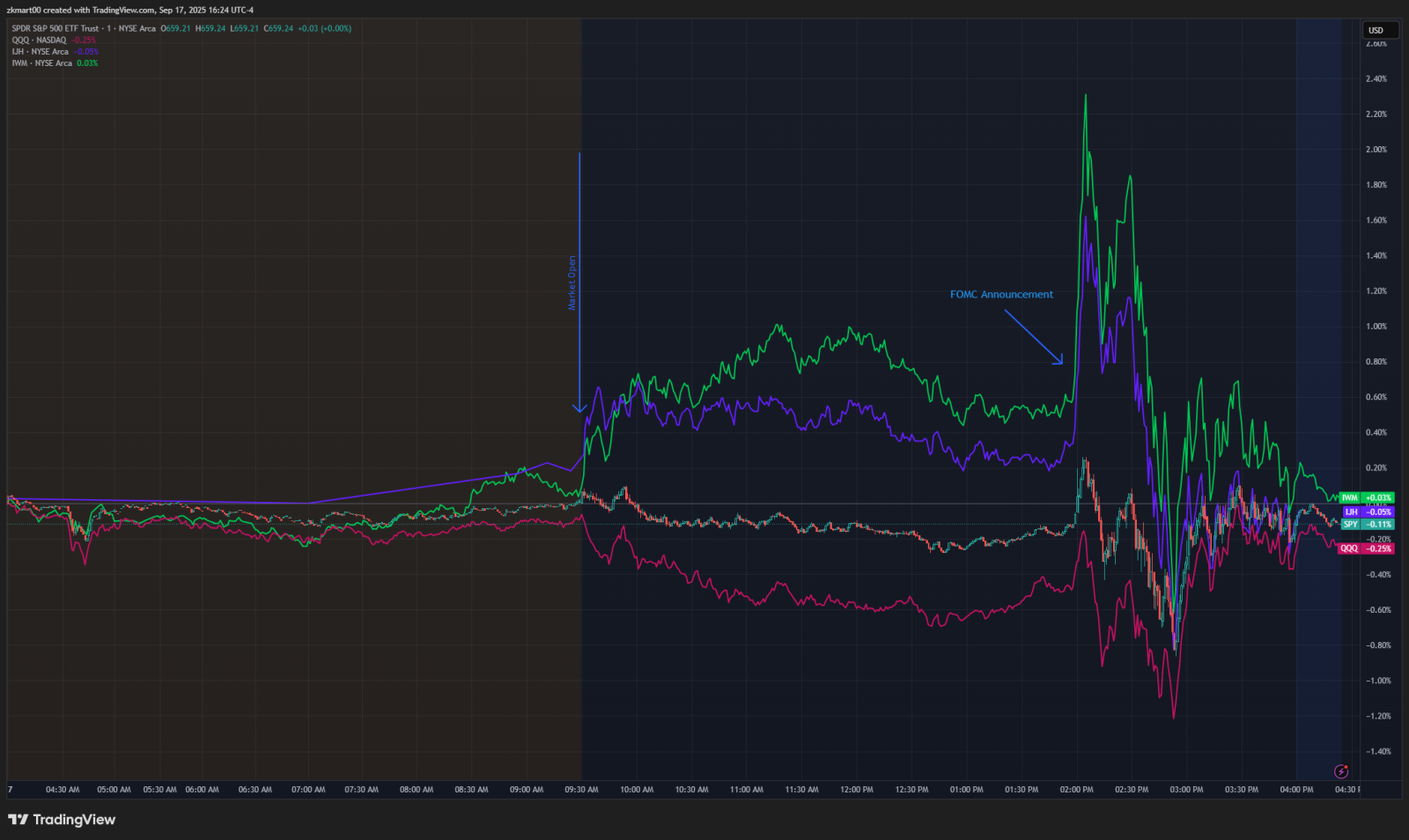Click the 09:30 AM time axis label
Image resolution: width=1409 pixels, height=840 pixels.
581,790
